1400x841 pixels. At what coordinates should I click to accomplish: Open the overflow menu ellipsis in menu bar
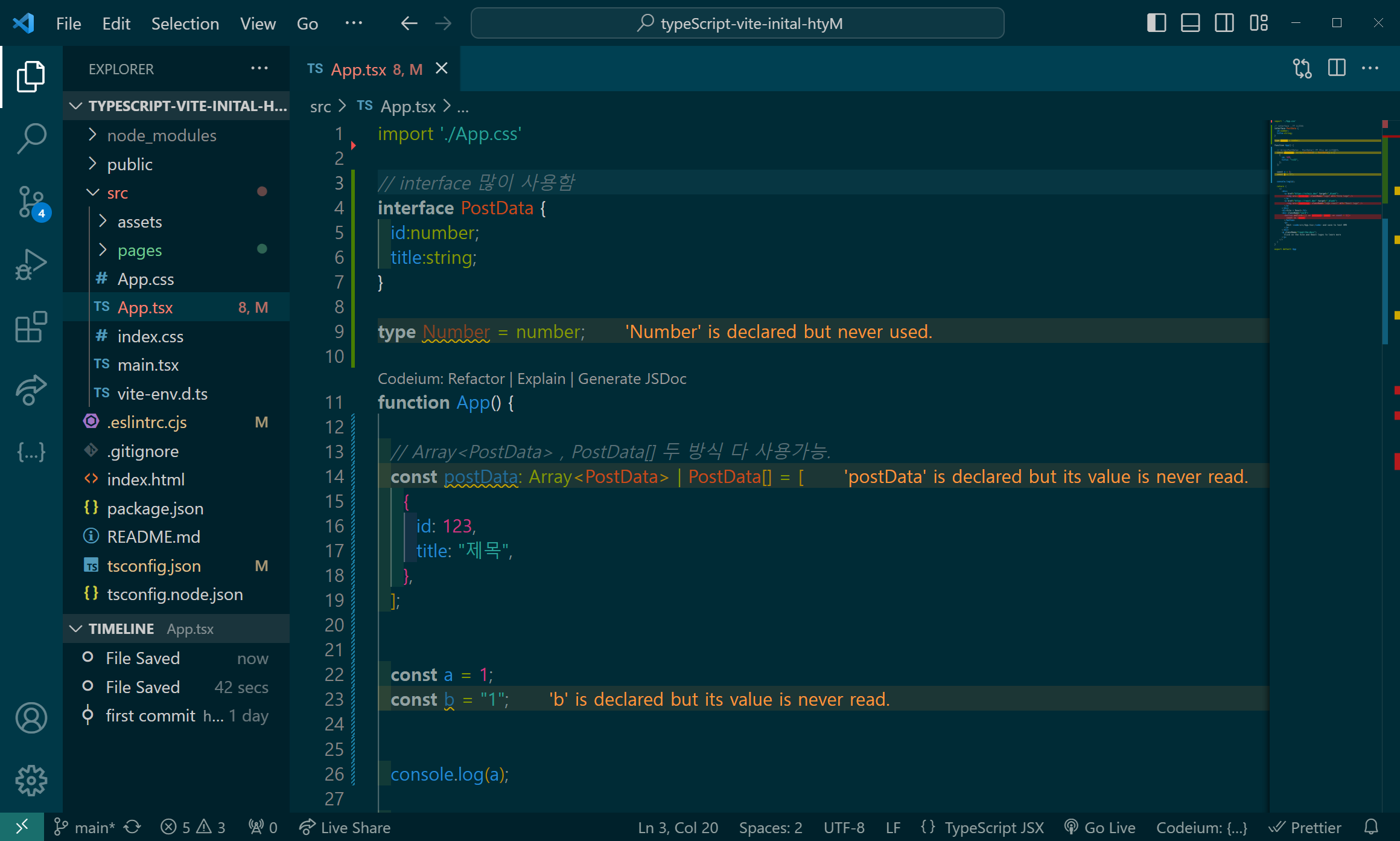(x=354, y=23)
